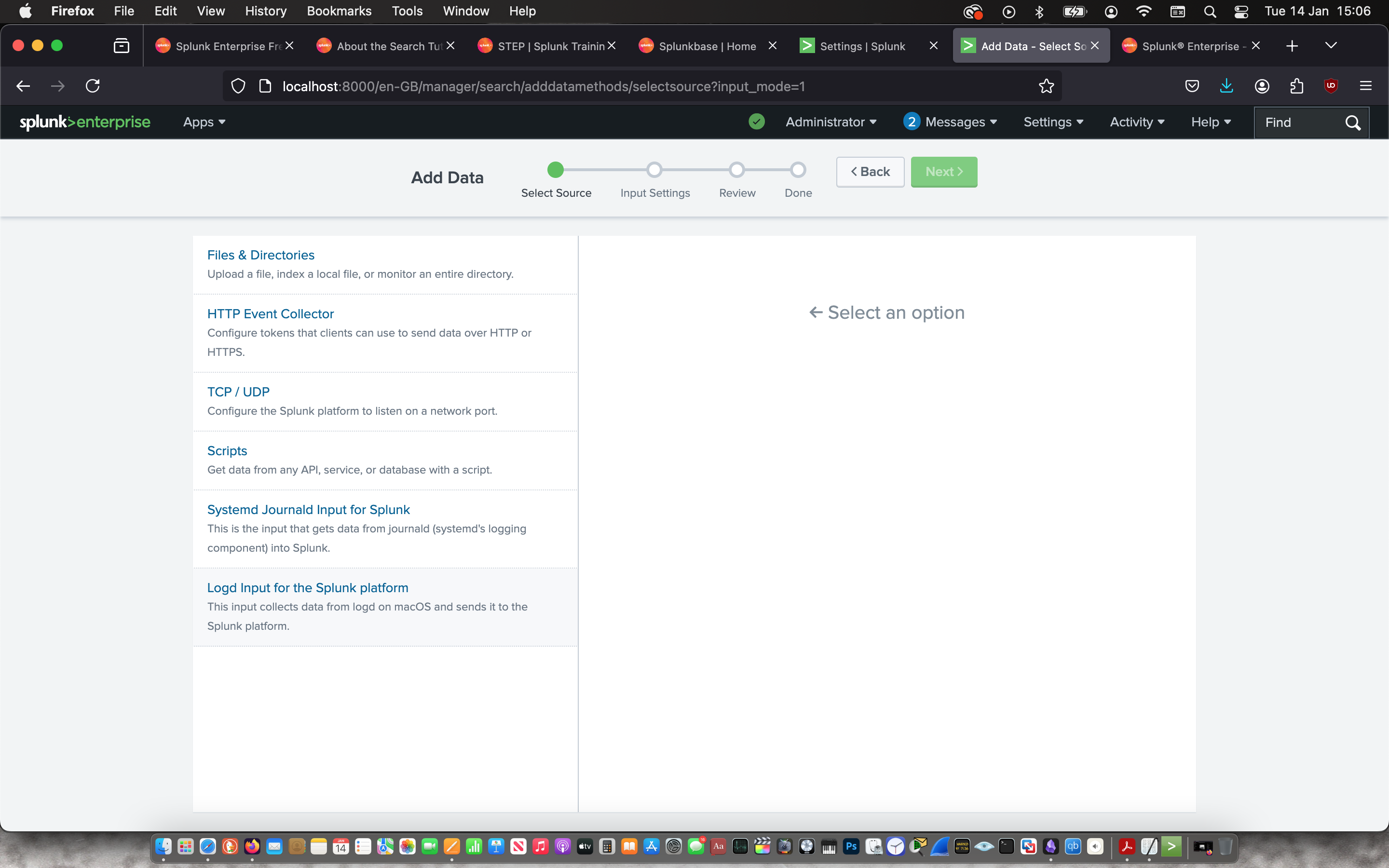Open Firefox downloads arrow icon
Viewport: 1389px width, 868px height.
click(x=1226, y=86)
